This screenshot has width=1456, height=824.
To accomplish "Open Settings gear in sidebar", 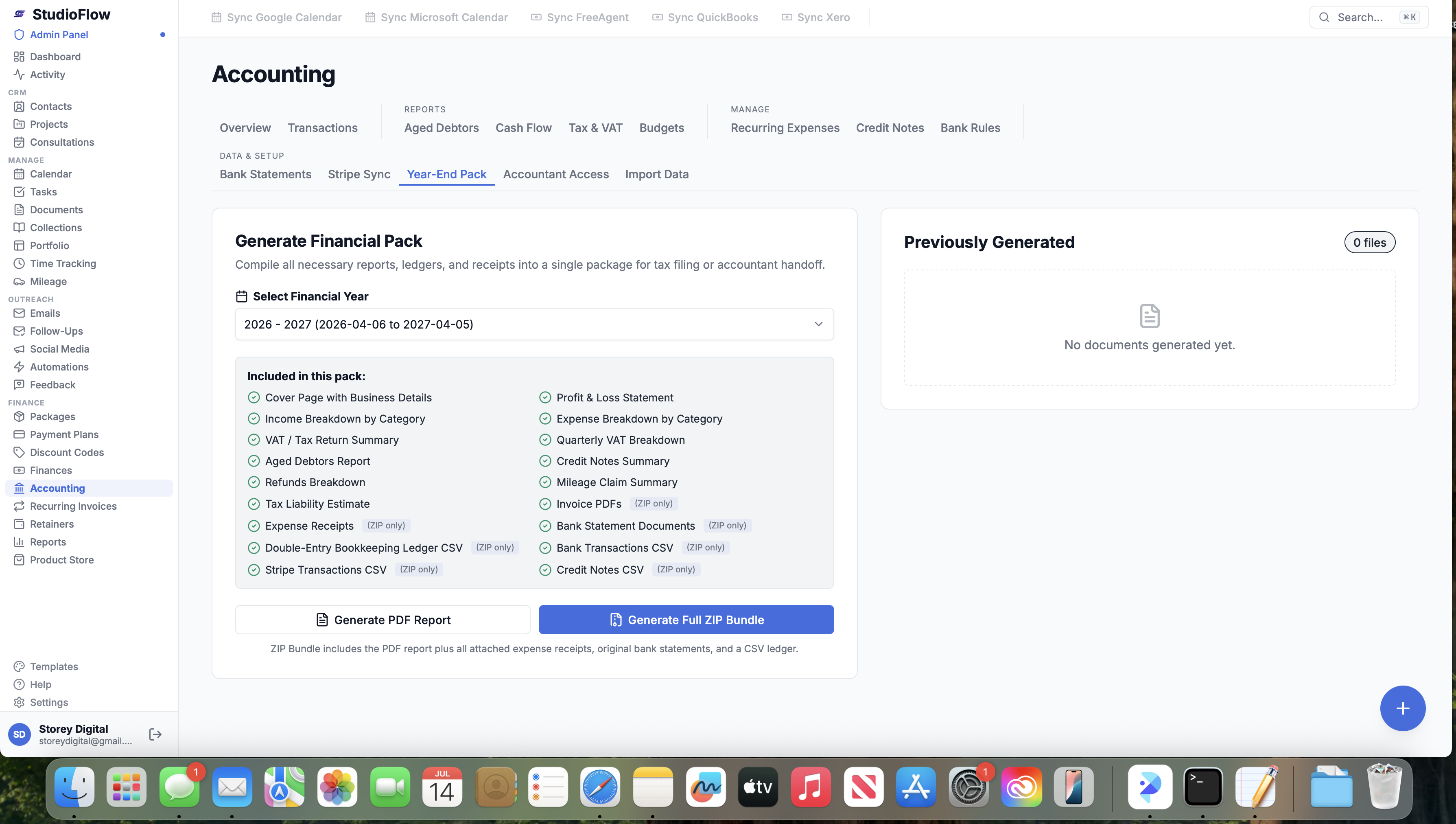I will click(19, 702).
